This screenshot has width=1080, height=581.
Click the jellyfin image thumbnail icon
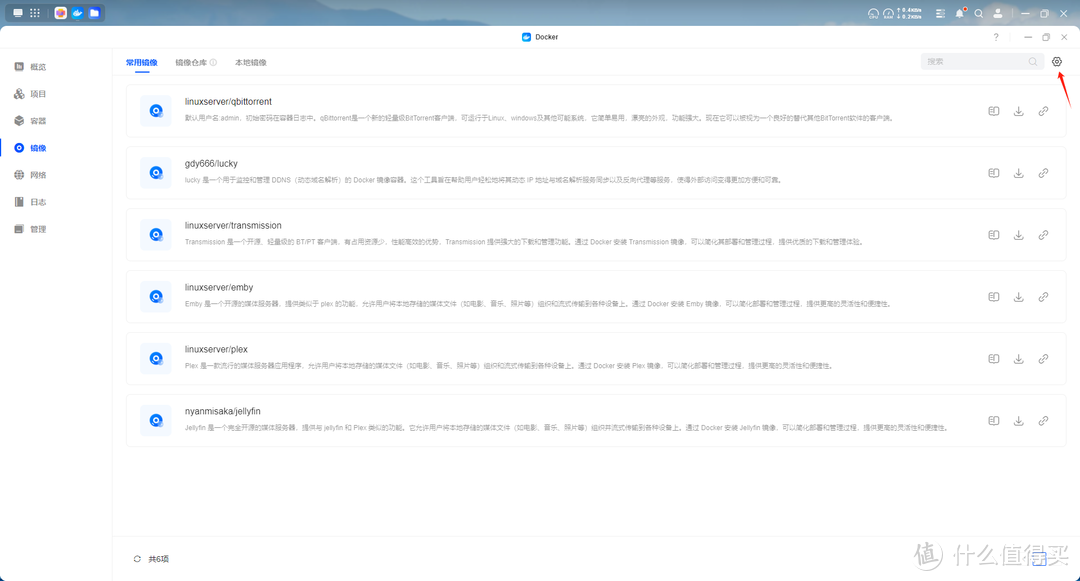point(156,421)
